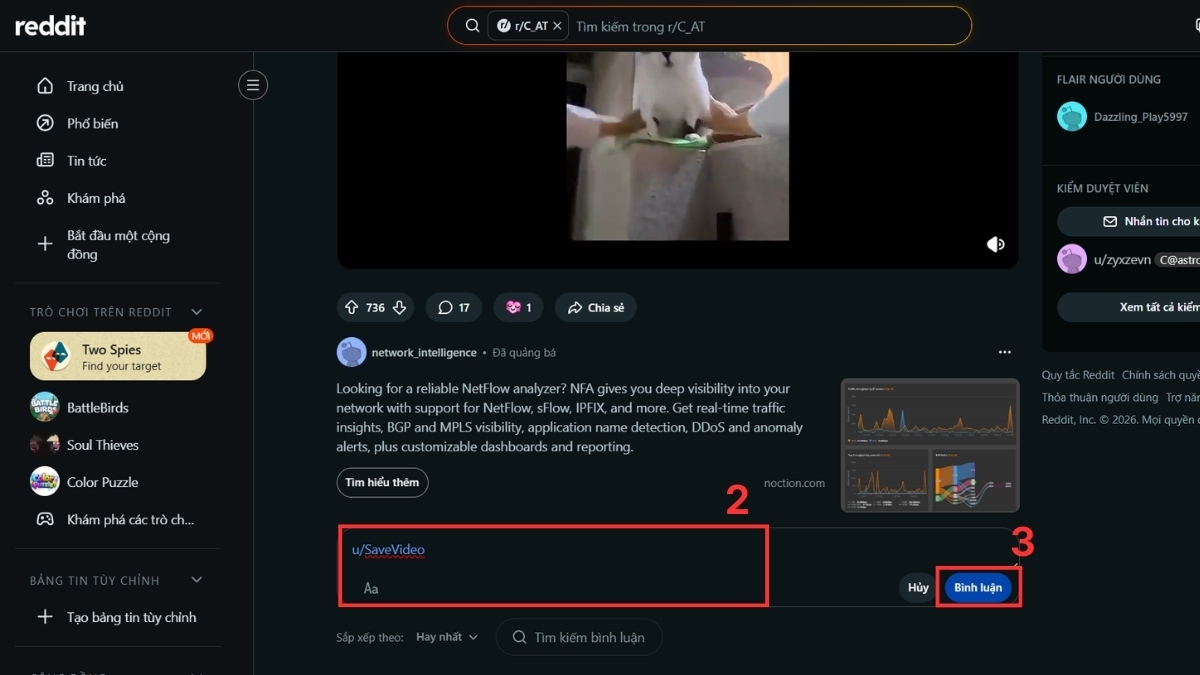
Task: Open the BattleBirds game icon
Action: tap(44, 407)
